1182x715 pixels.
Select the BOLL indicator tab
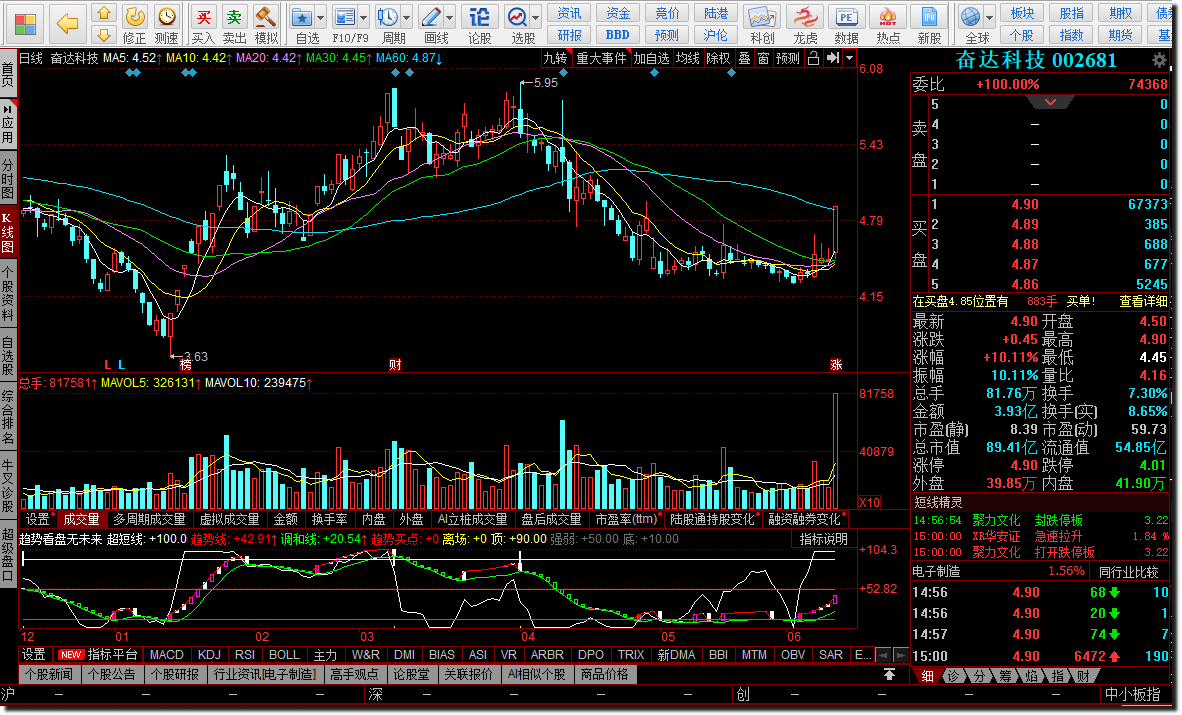click(x=284, y=655)
